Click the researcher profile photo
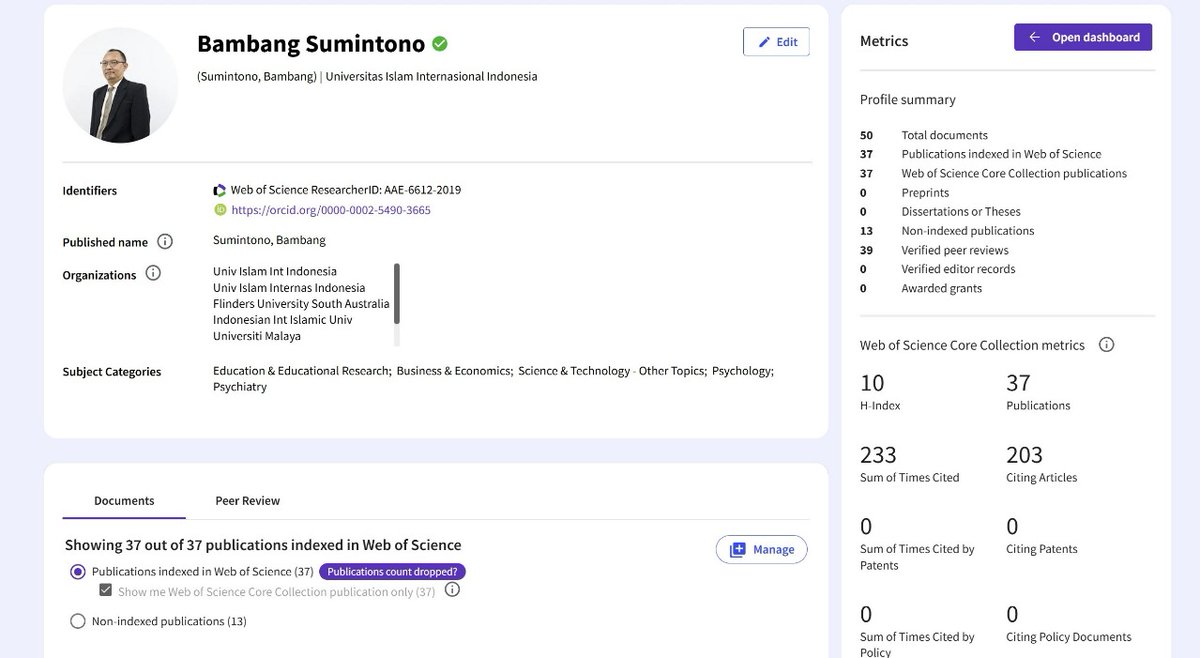This screenshot has width=1200, height=658. pyautogui.click(x=120, y=85)
